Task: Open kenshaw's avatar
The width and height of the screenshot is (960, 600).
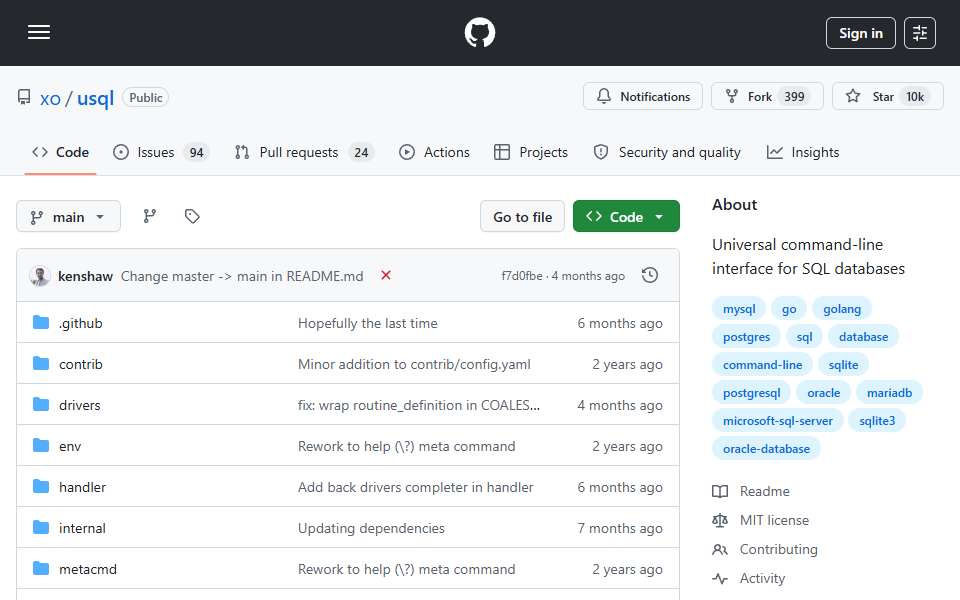Action: point(40,276)
